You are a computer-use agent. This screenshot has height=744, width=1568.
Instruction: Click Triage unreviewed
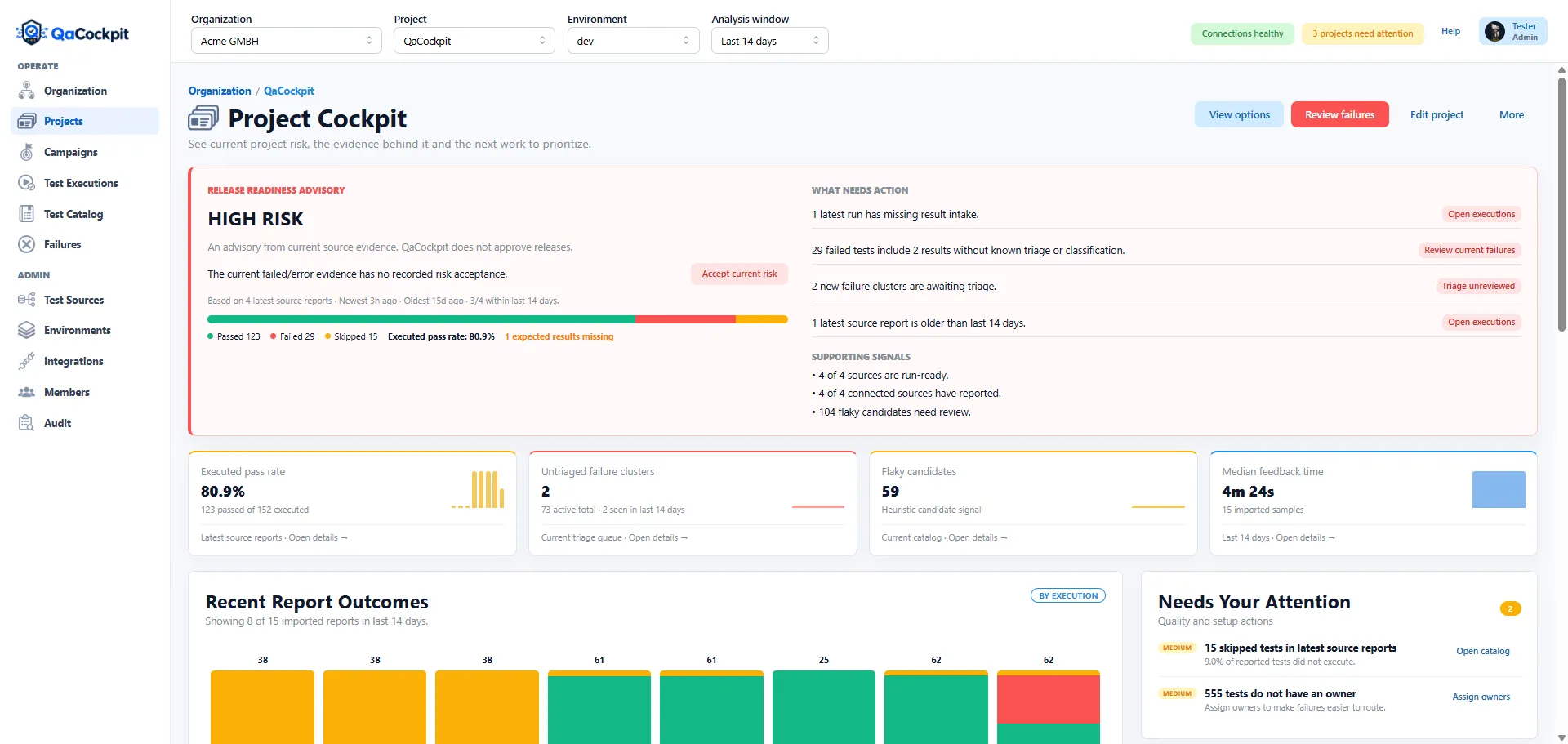pyautogui.click(x=1477, y=286)
